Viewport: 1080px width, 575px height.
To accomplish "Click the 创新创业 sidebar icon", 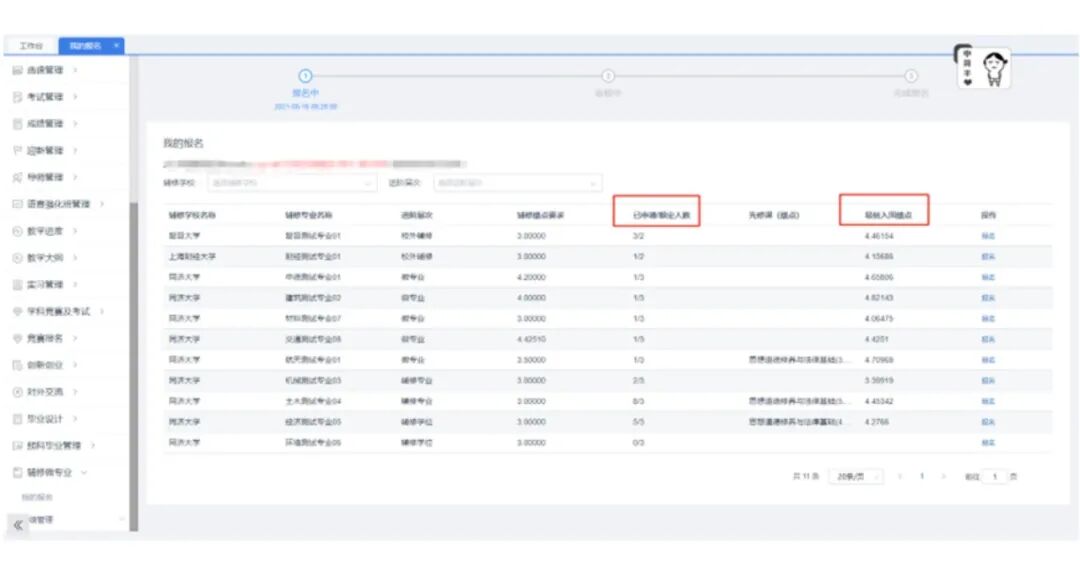I will pyautogui.click(x=18, y=365).
